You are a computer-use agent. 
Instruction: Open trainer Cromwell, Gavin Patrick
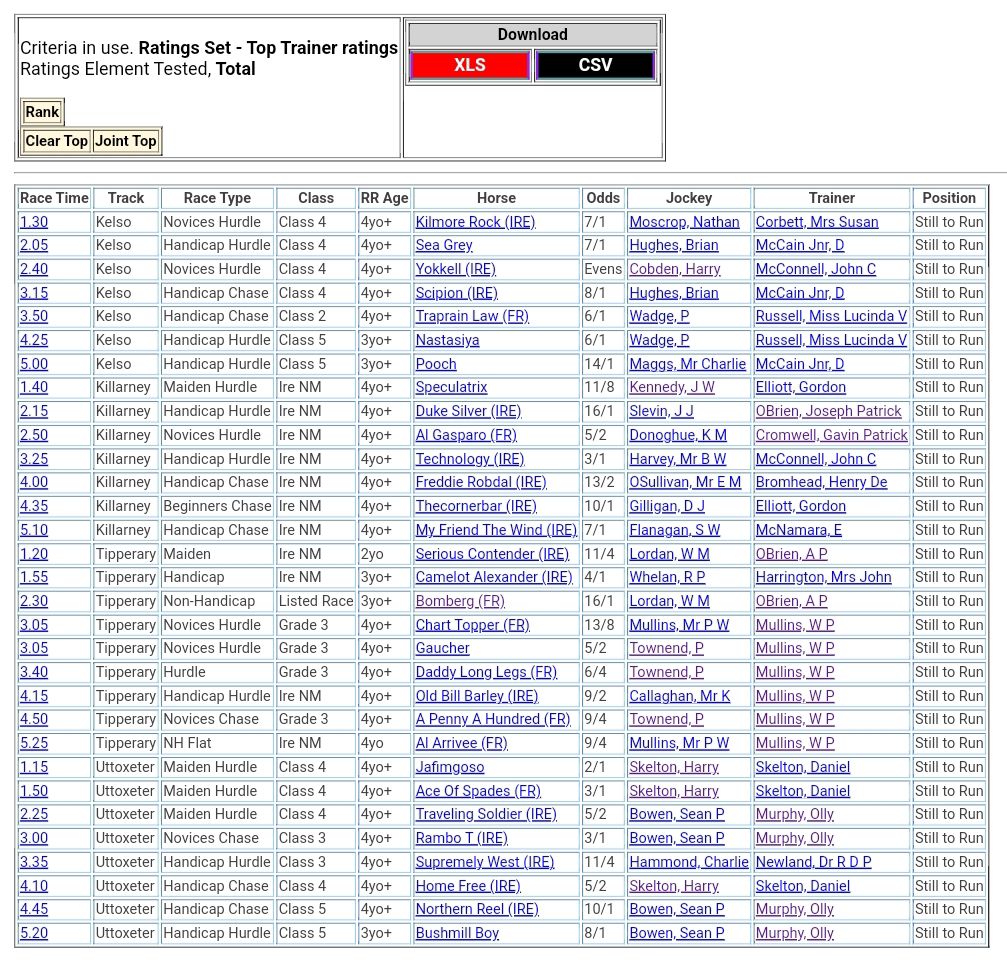[x=831, y=435]
